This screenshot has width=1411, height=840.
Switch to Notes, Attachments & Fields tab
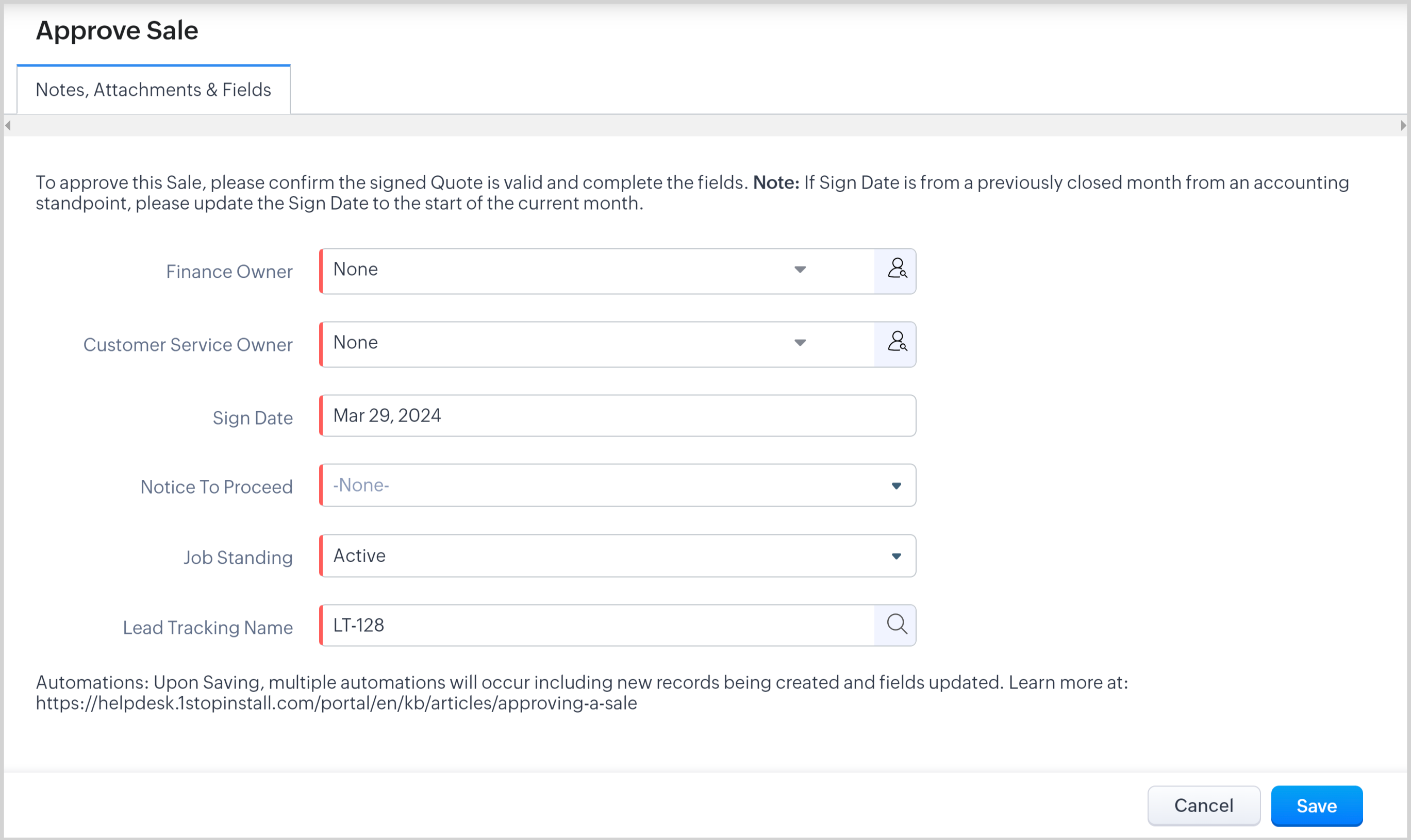[154, 90]
